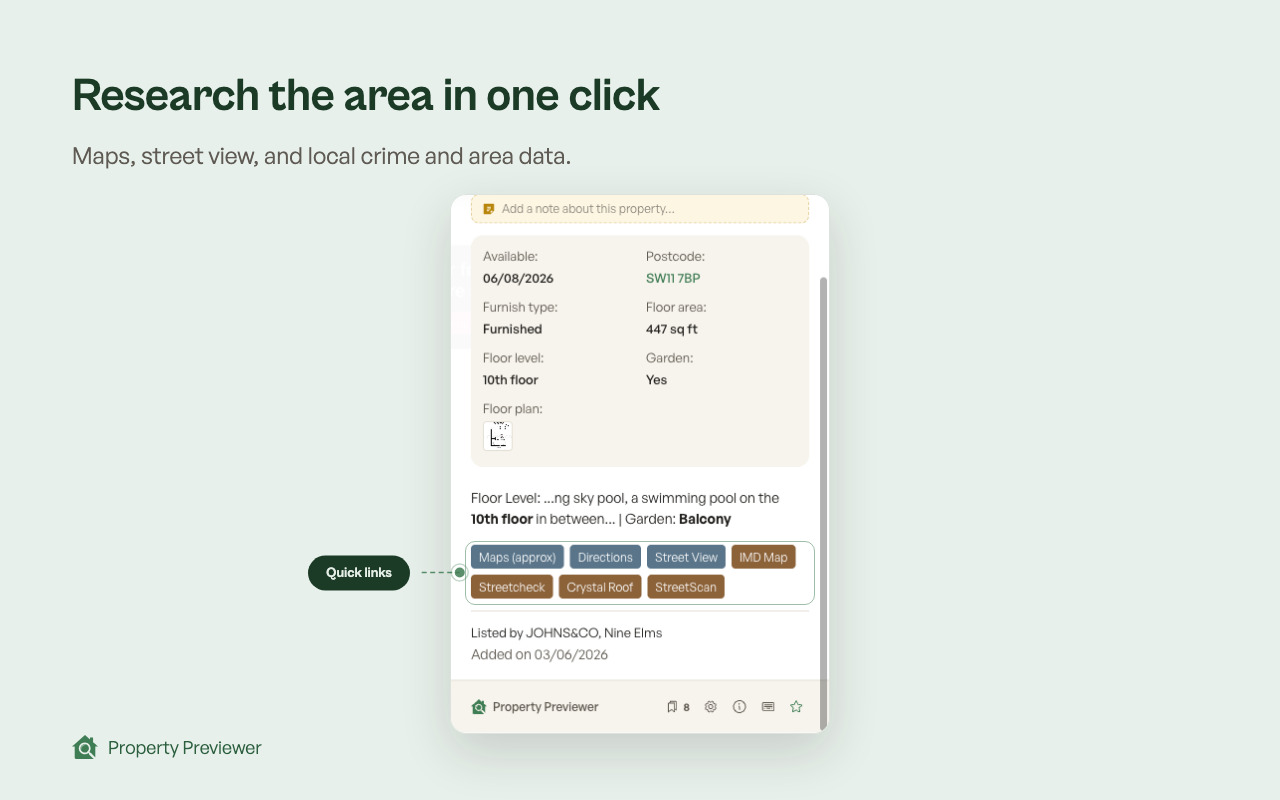This screenshot has height=800, width=1280.
Task: Click the 'Added on 03/06/2026' text
Action: [539, 655]
